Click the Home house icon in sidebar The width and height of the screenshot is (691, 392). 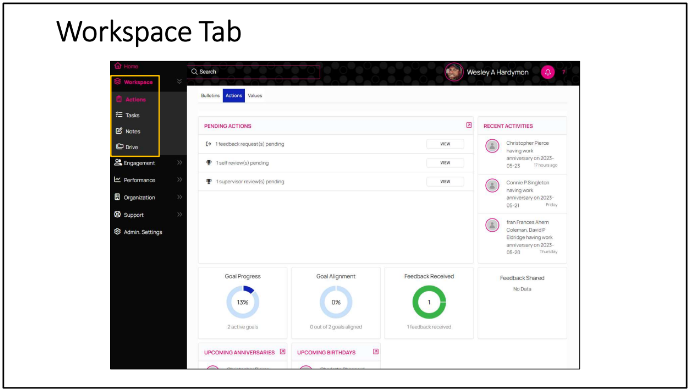coord(118,66)
